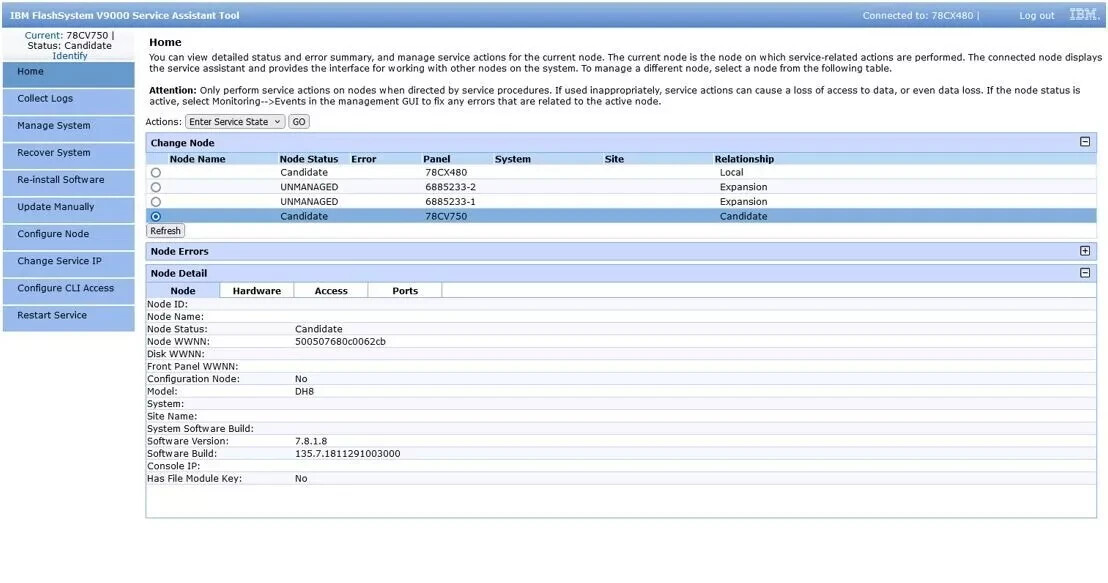Select radio button for node 6885233-2
The image size is (1108, 583).
[155, 187]
